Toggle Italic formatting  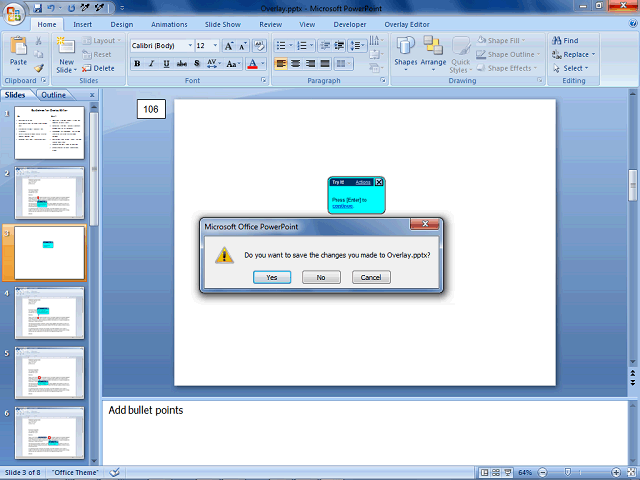pos(151,64)
